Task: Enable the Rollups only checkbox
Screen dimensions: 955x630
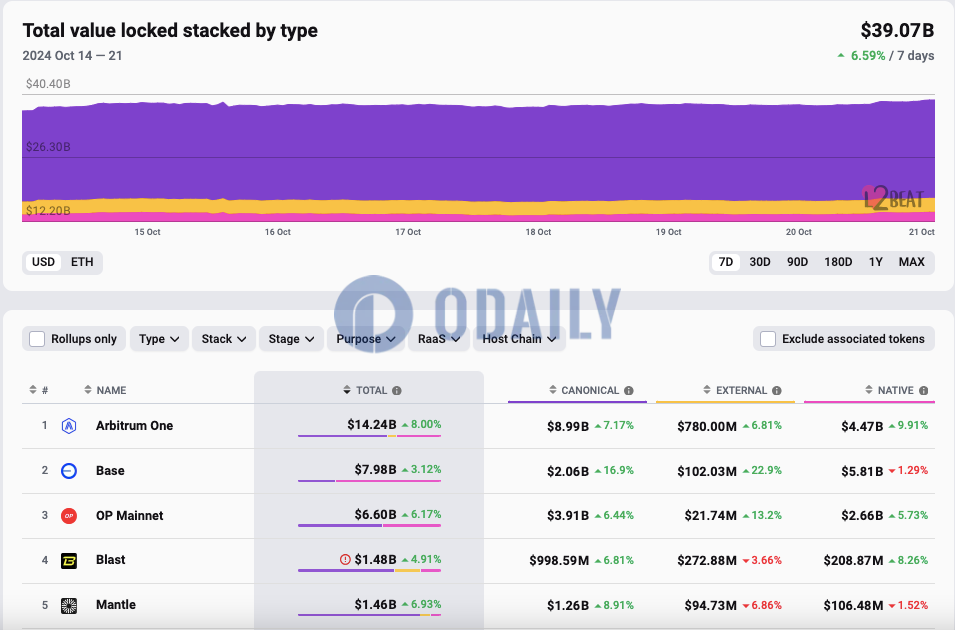Action: (x=37, y=339)
